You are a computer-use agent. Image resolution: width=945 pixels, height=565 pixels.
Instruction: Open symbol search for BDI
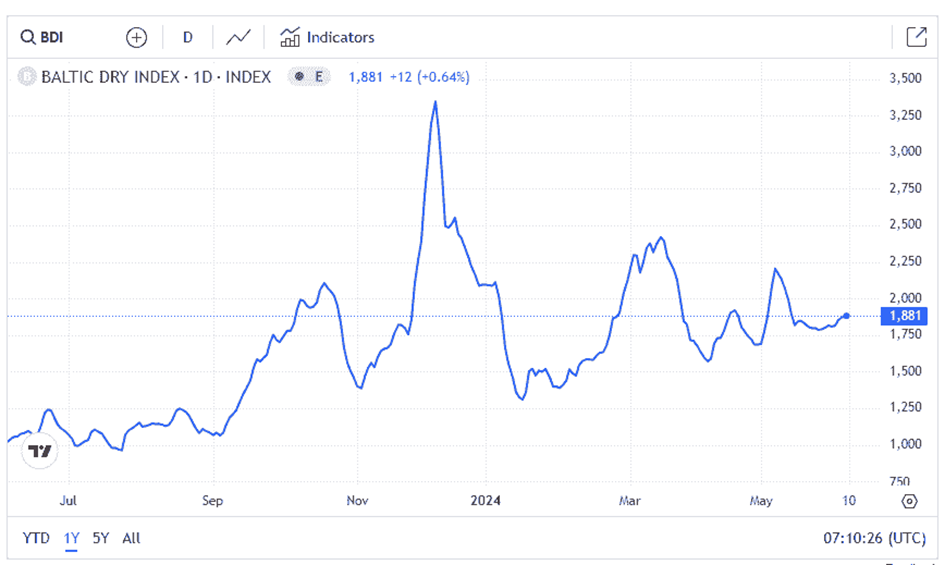coord(42,37)
